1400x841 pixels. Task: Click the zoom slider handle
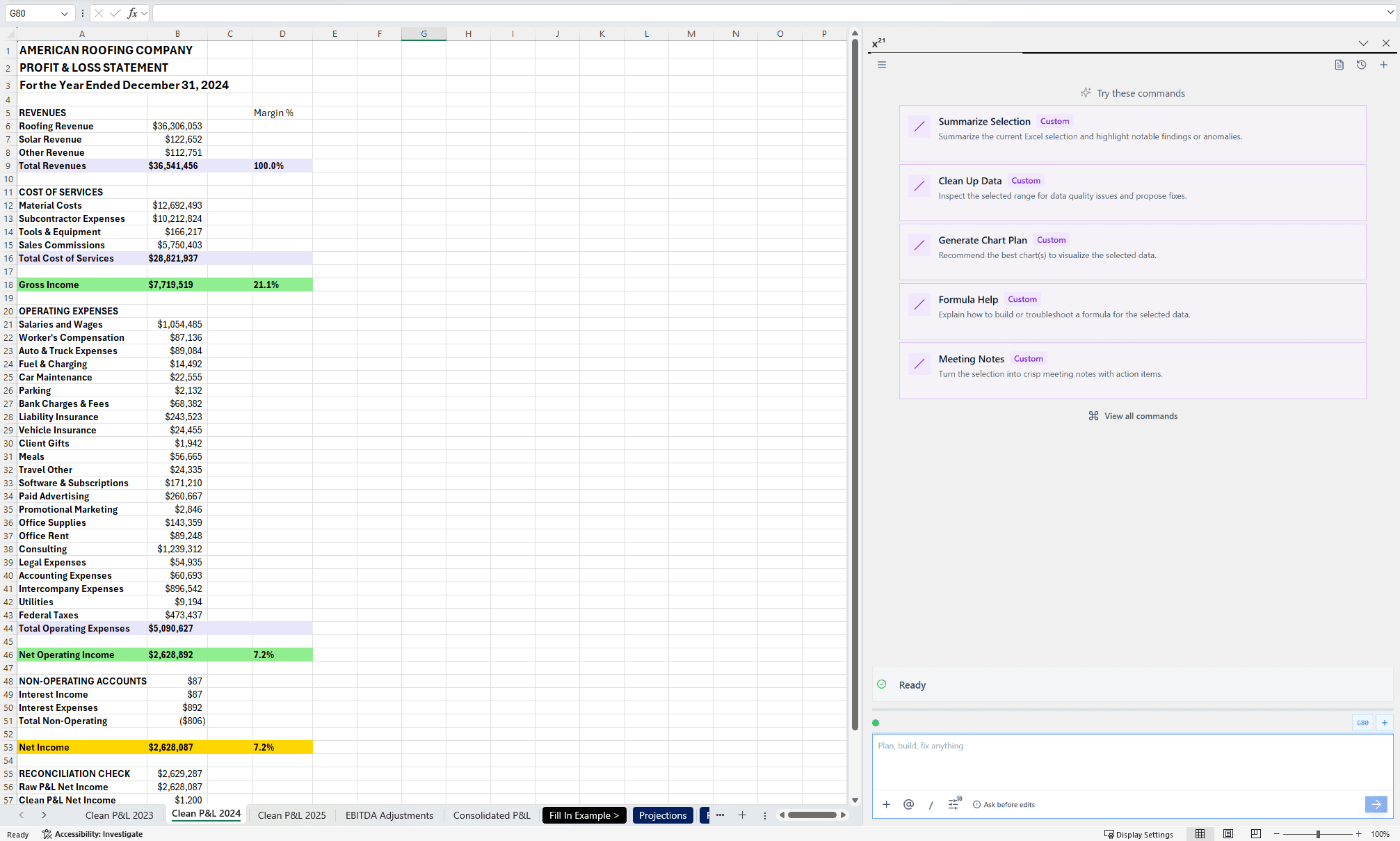tap(1317, 834)
